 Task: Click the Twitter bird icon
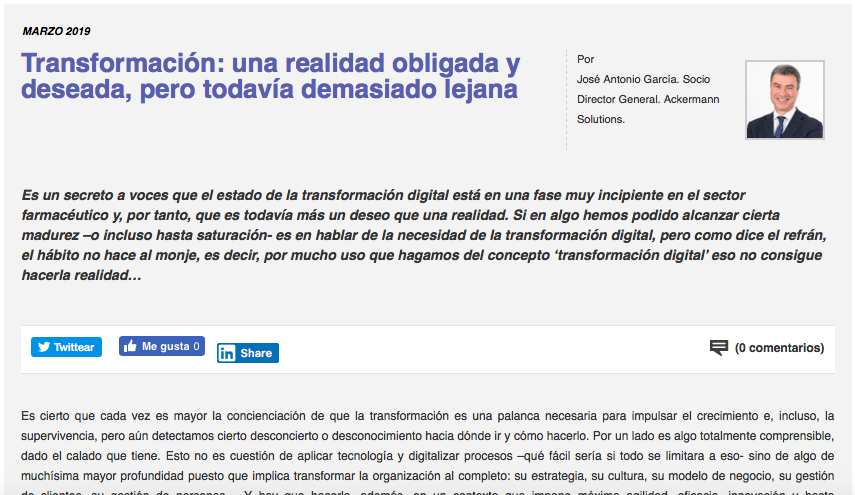(x=43, y=347)
